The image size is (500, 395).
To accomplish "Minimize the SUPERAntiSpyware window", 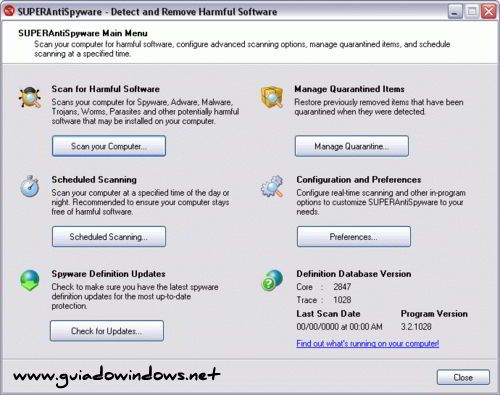I will 455,12.
